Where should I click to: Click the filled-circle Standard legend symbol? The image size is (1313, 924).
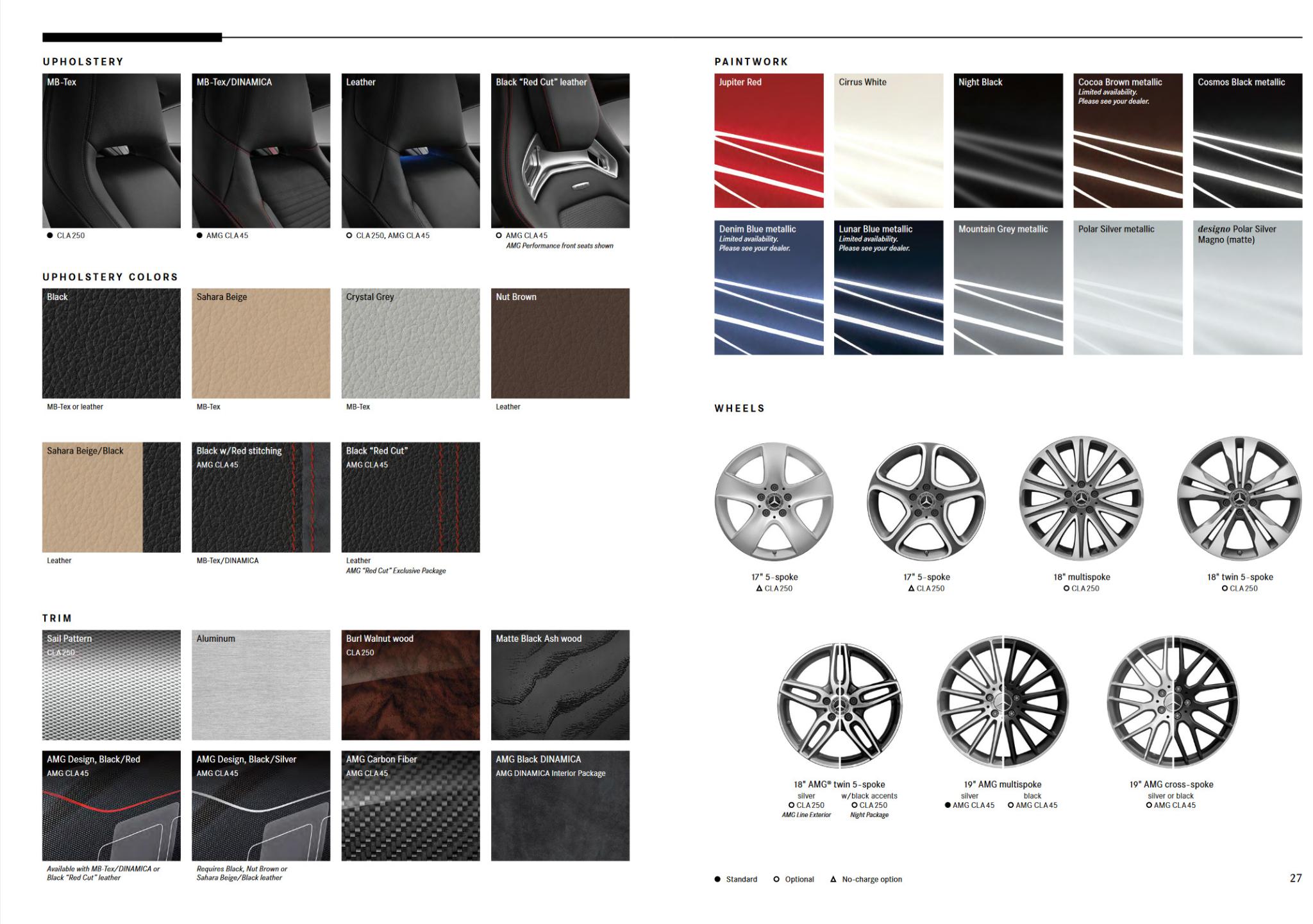717,879
